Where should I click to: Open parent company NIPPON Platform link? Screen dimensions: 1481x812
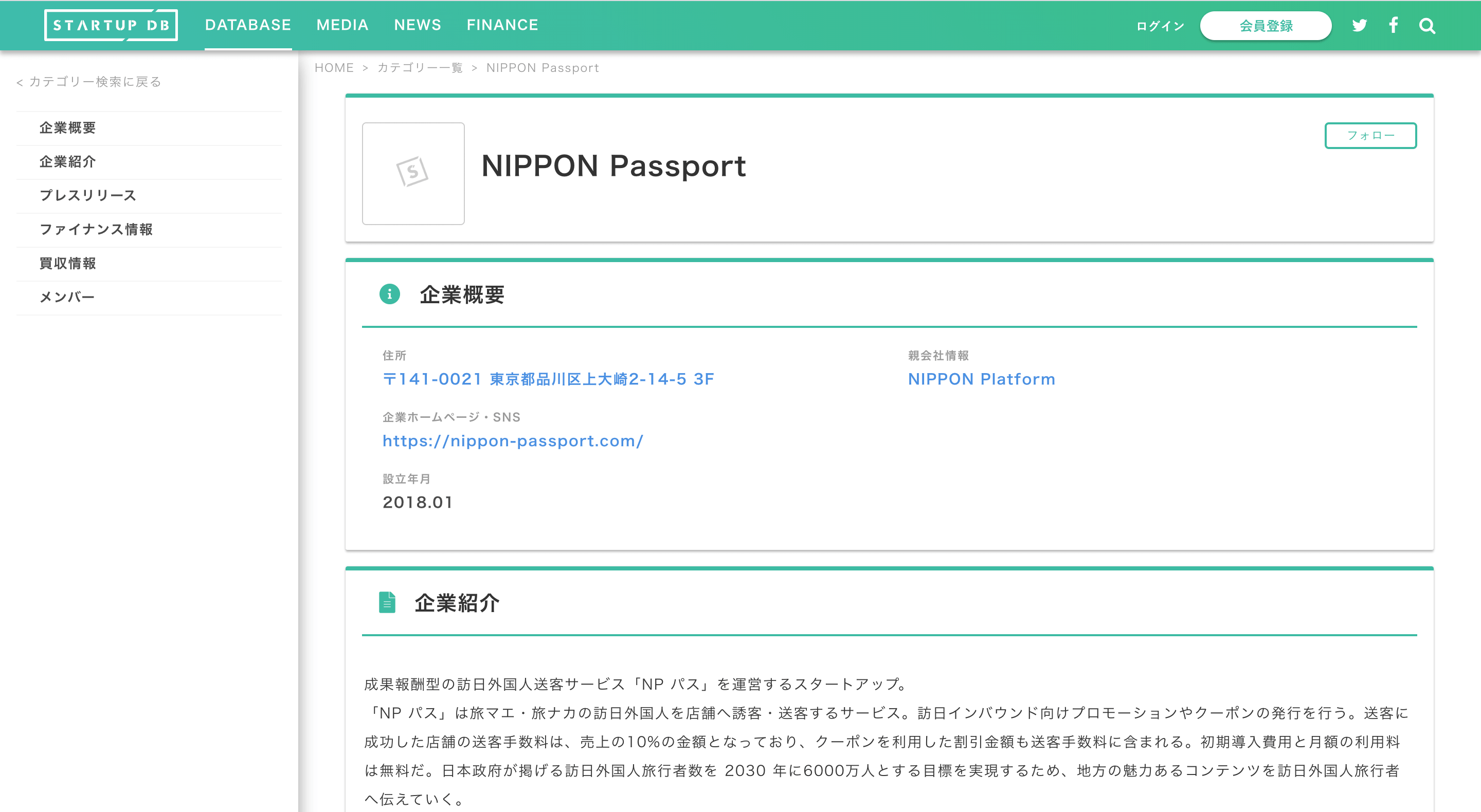point(981,379)
